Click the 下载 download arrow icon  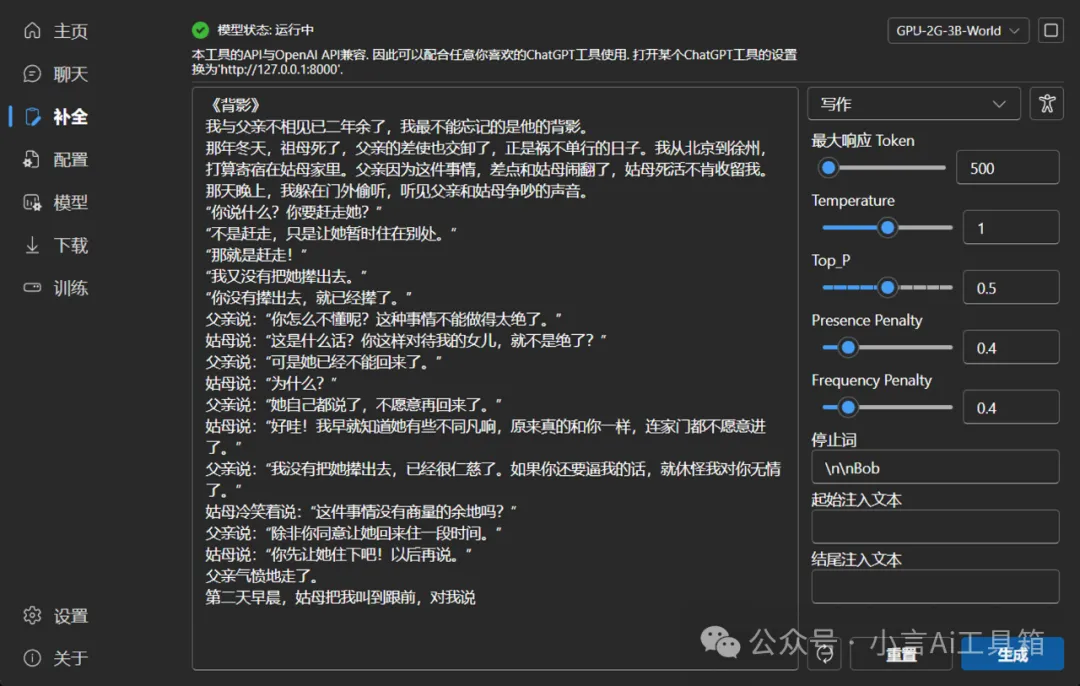[x=33, y=246]
